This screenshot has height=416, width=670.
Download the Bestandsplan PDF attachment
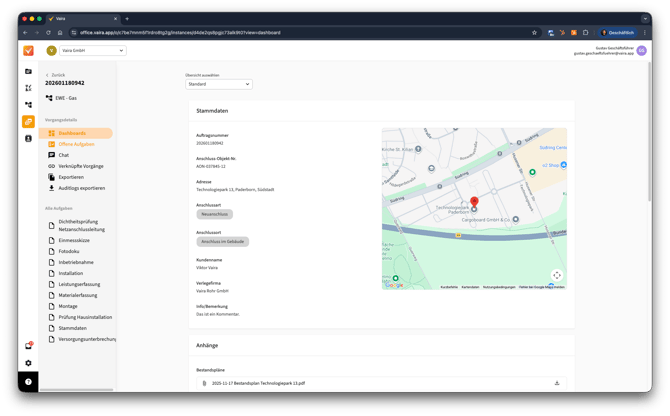[557, 383]
